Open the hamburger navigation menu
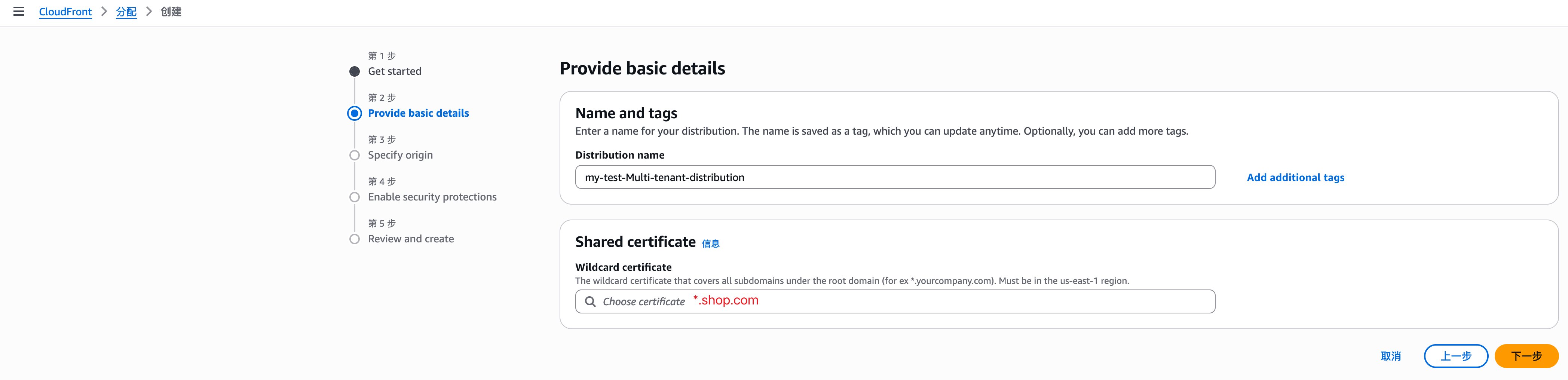Viewport: 1568px width, 380px height. (x=19, y=12)
